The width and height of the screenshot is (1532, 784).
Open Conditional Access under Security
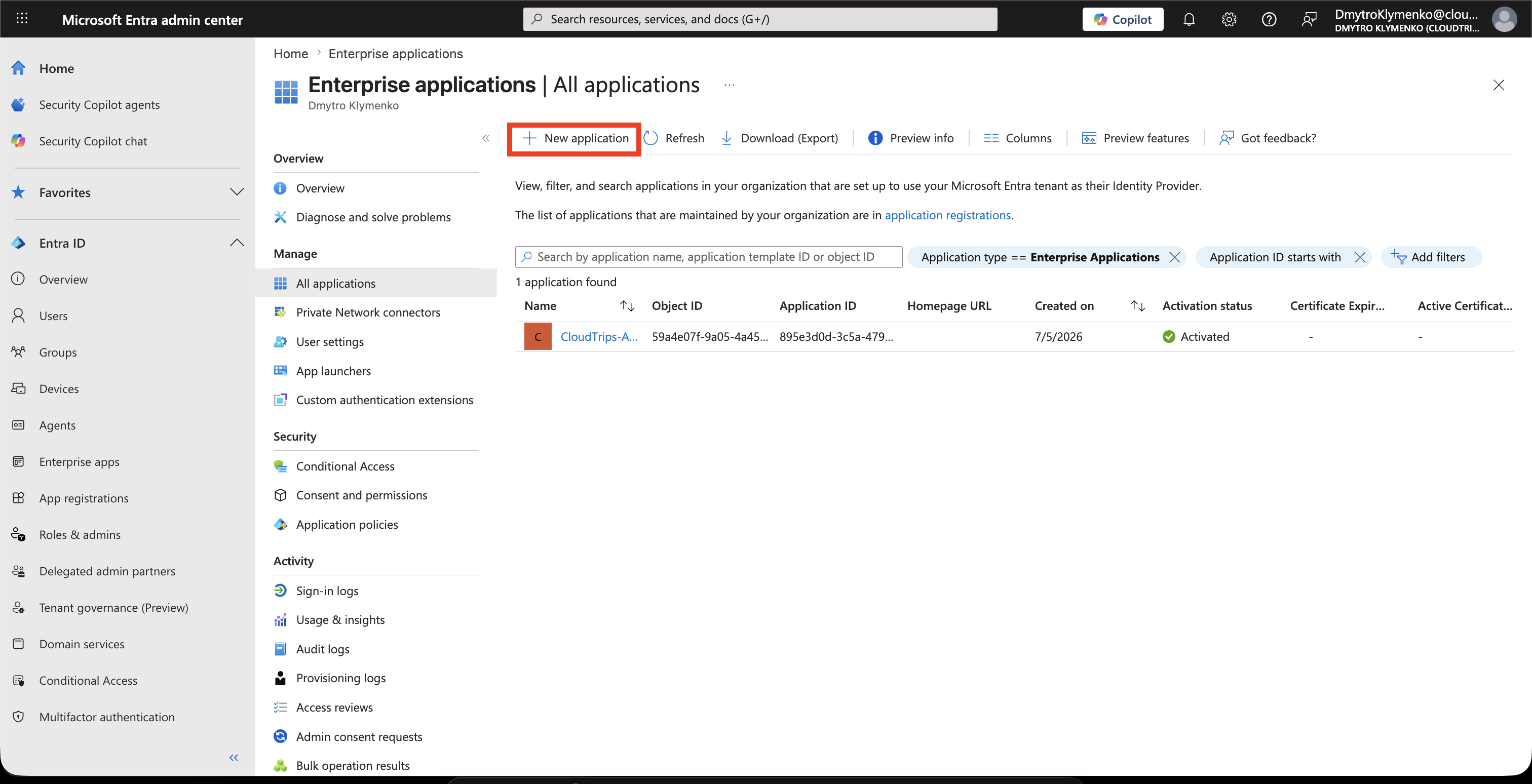pyautogui.click(x=345, y=466)
